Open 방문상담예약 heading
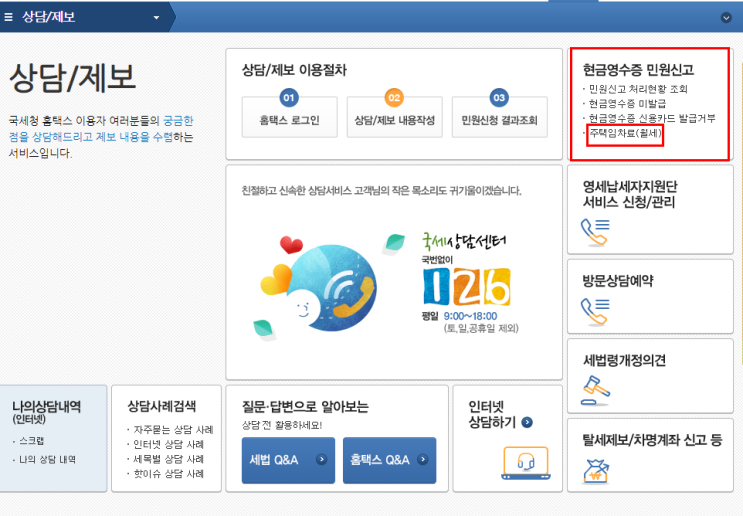 tap(617, 281)
